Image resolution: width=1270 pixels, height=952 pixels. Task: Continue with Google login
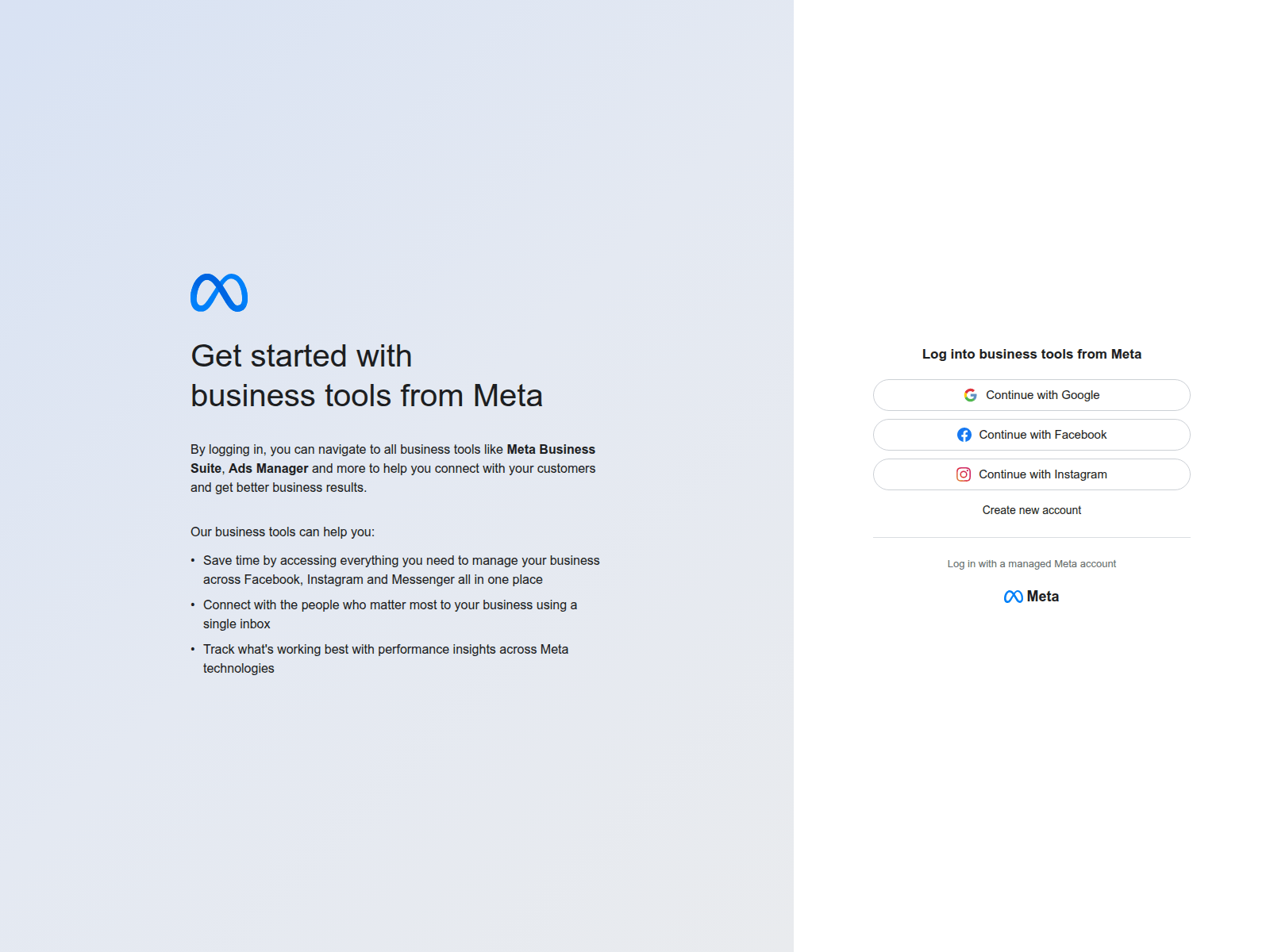click(x=1032, y=395)
